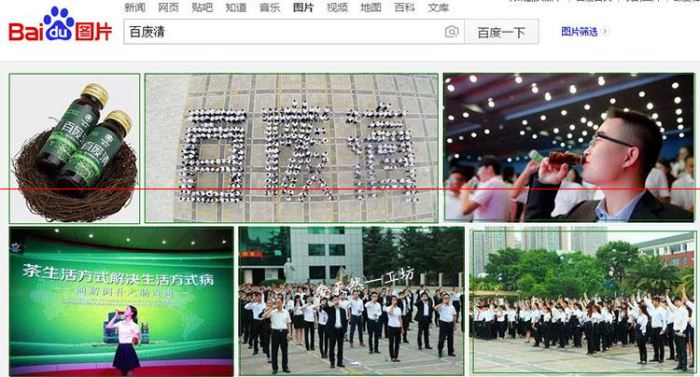This screenshot has width=700, height=377.
Task: Open the crowd raising arms near trees photo
Action: [x=584, y=302]
